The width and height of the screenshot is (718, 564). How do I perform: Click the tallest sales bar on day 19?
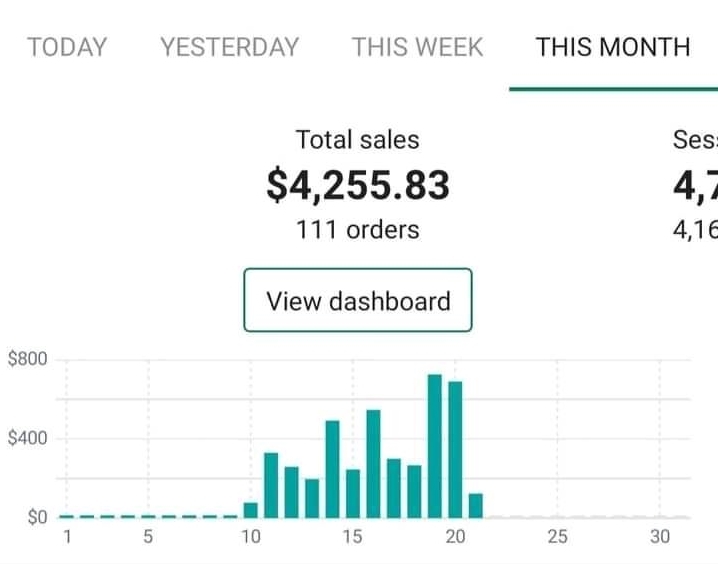point(435,446)
